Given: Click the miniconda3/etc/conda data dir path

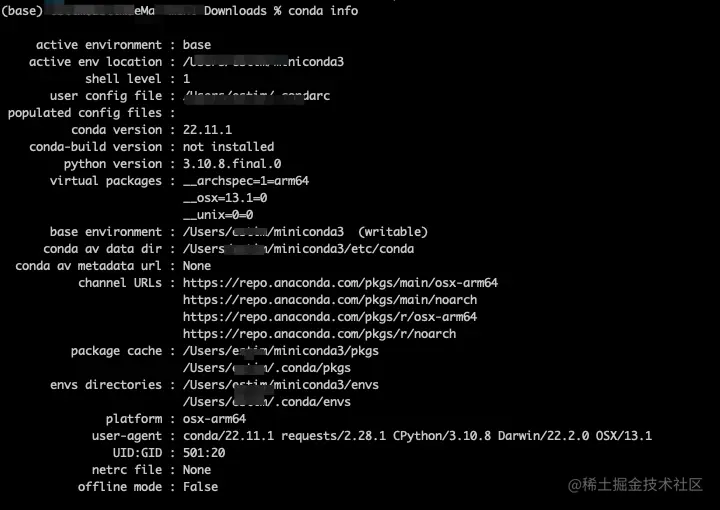Looking at the screenshot, I should click(298, 249).
